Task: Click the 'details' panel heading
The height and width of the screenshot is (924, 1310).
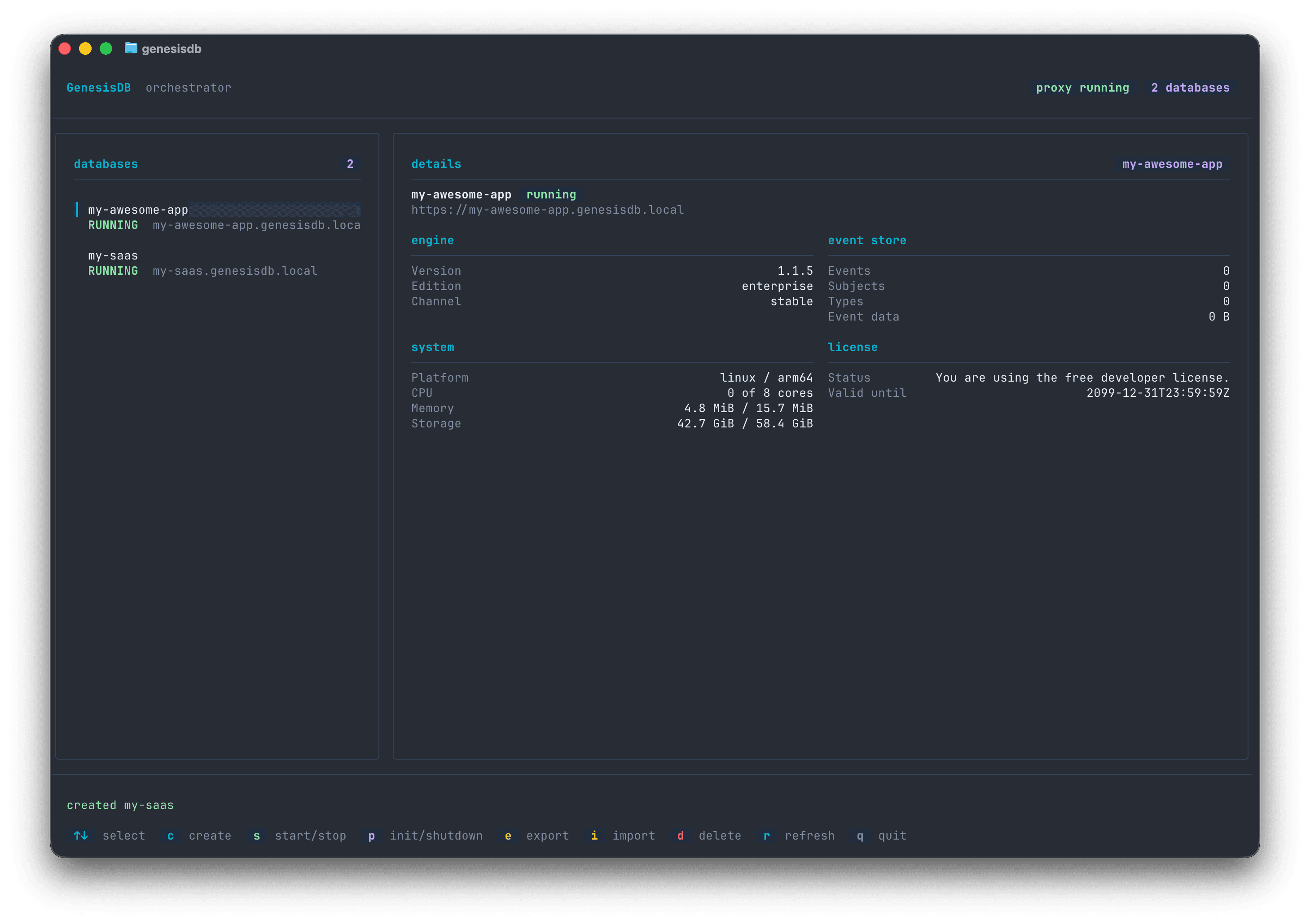Action: click(436, 164)
